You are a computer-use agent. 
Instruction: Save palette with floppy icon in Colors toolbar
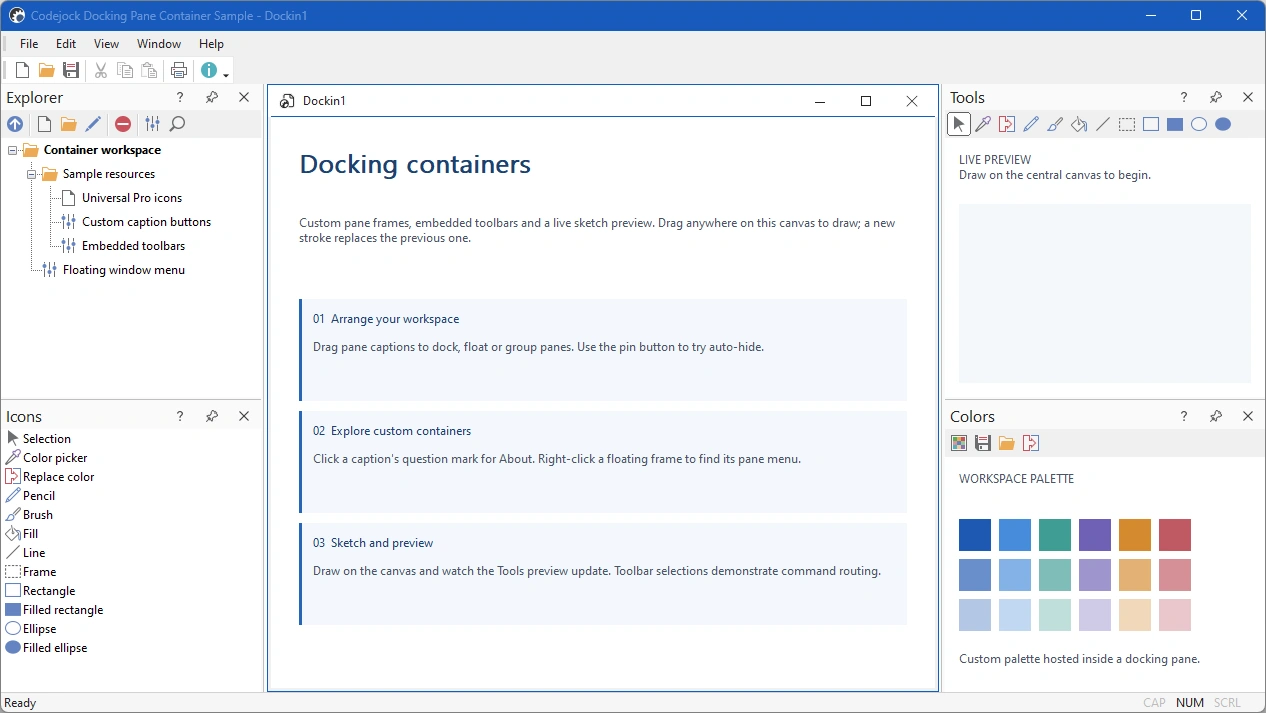[983, 443]
